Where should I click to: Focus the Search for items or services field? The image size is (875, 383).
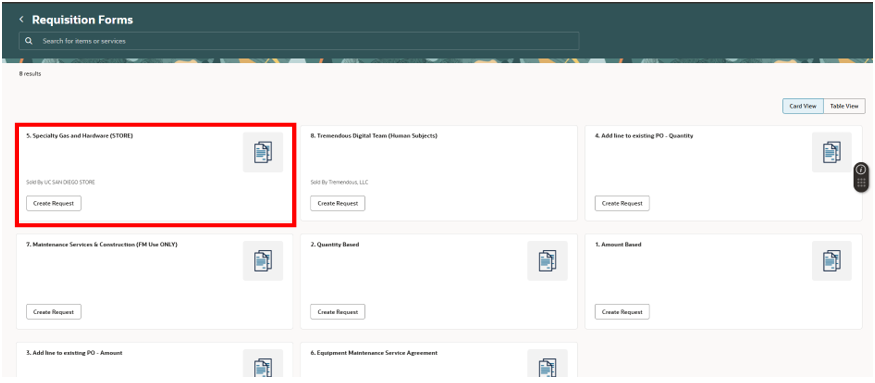pyautogui.click(x=299, y=41)
